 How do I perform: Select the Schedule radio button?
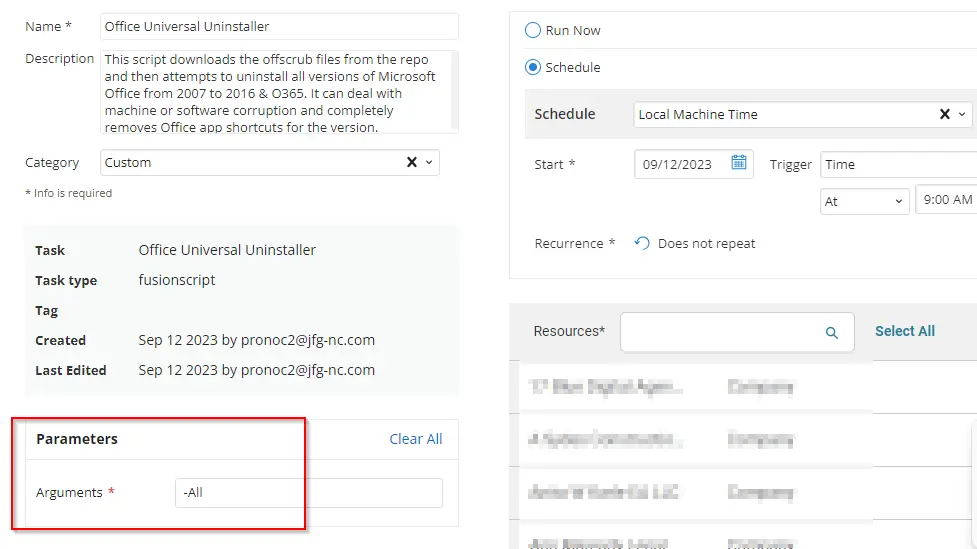pos(533,67)
